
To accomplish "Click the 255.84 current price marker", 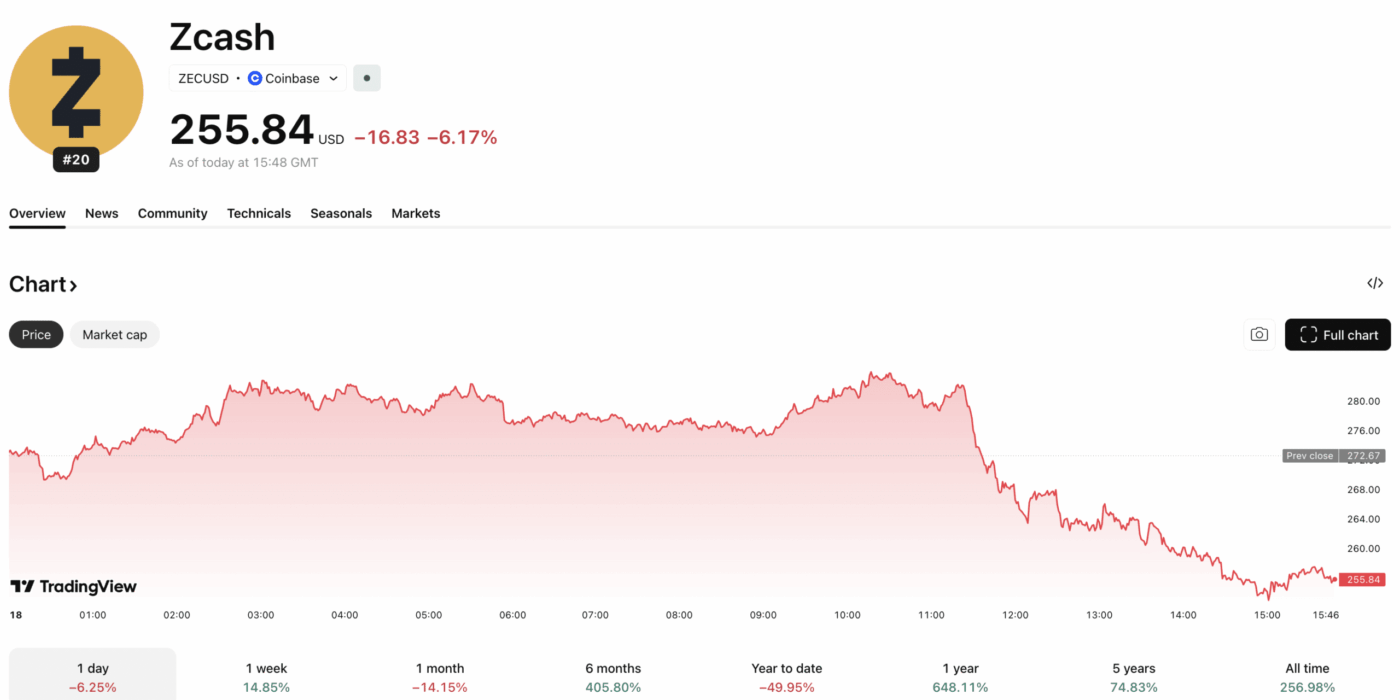I will pos(1363,580).
